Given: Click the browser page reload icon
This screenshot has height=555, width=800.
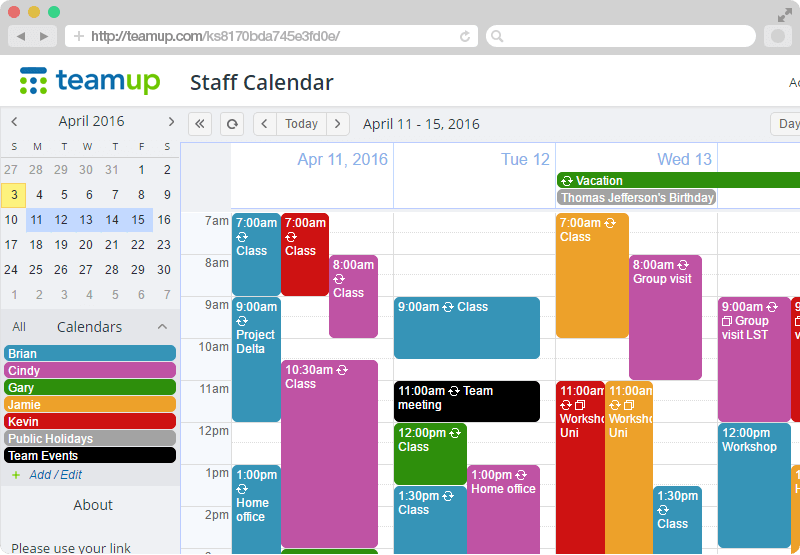Looking at the screenshot, I should pos(465,36).
